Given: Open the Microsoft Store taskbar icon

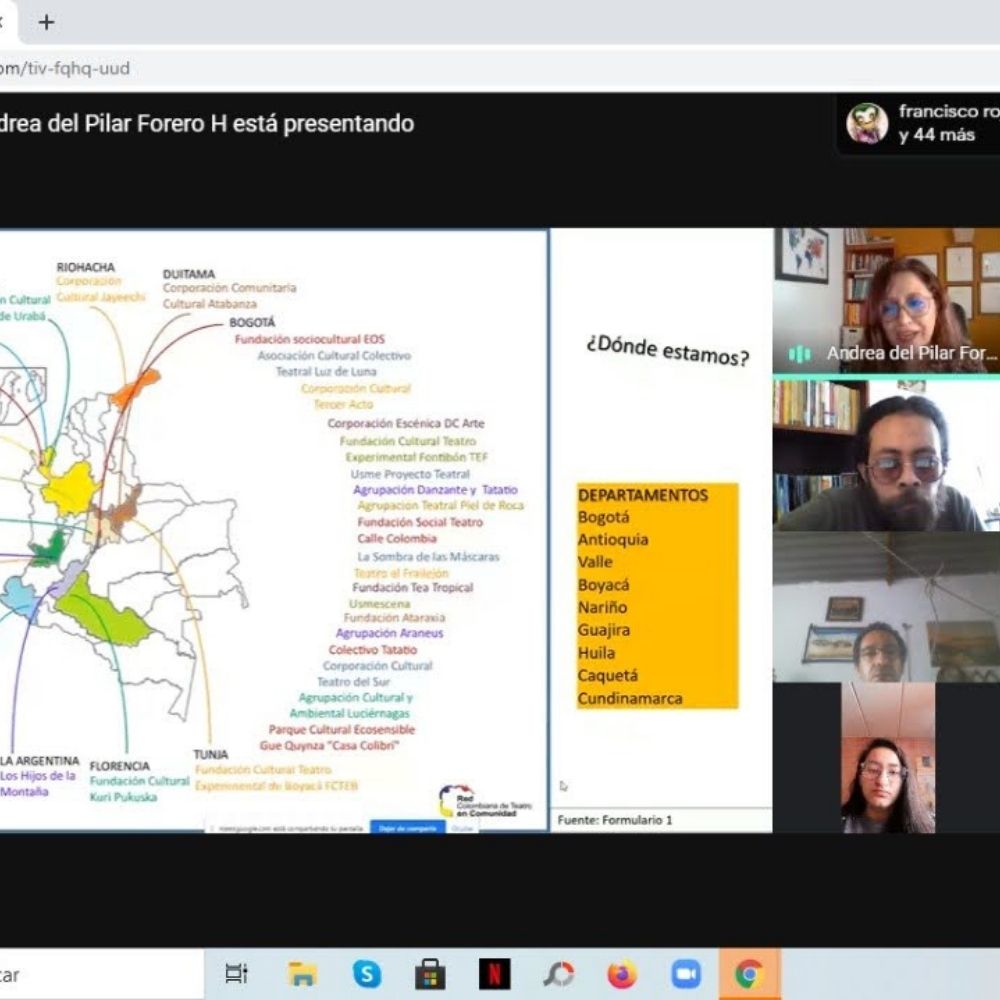Looking at the screenshot, I should (430, 974).
